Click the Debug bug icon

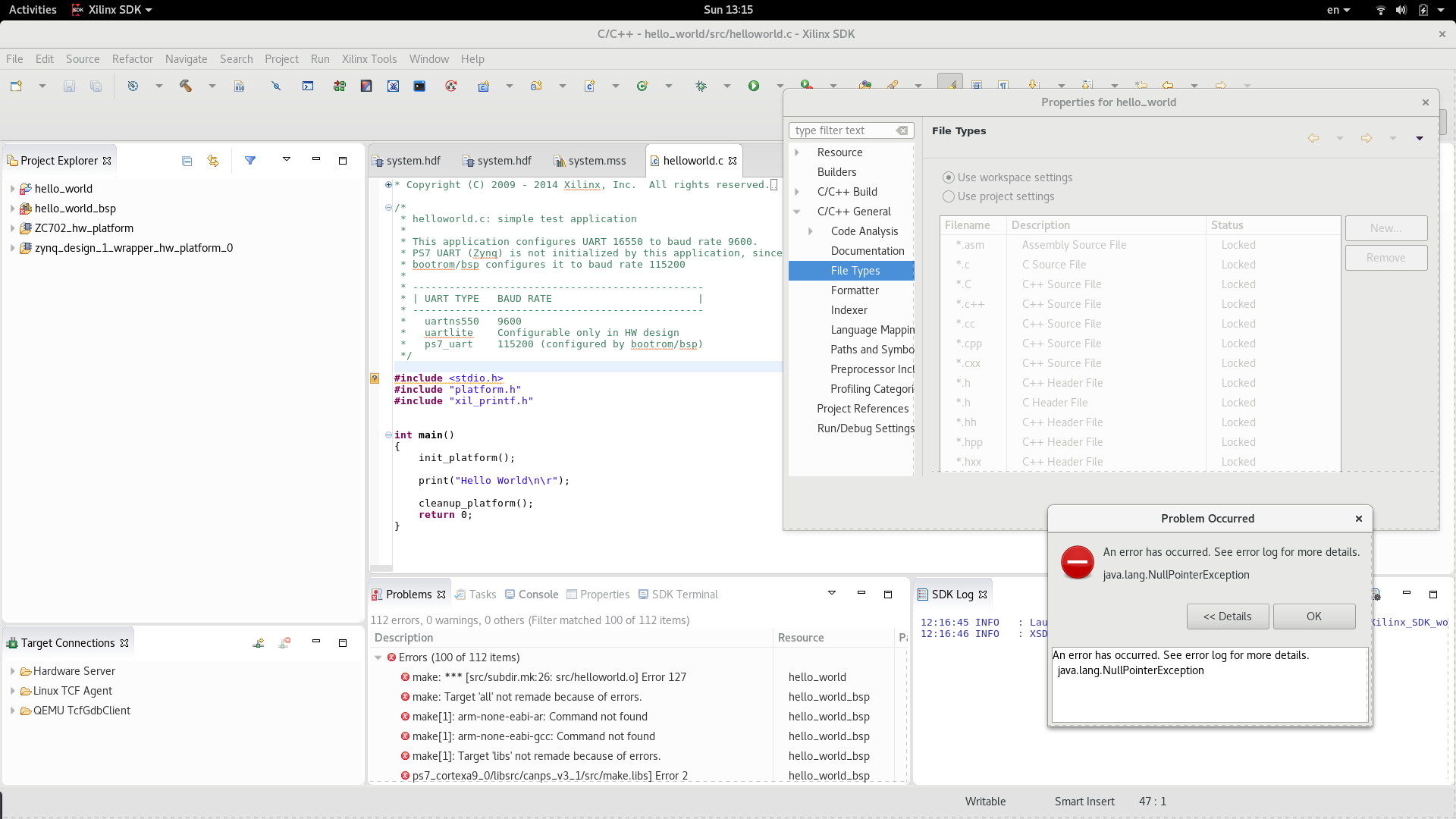(x=701, y=86)
